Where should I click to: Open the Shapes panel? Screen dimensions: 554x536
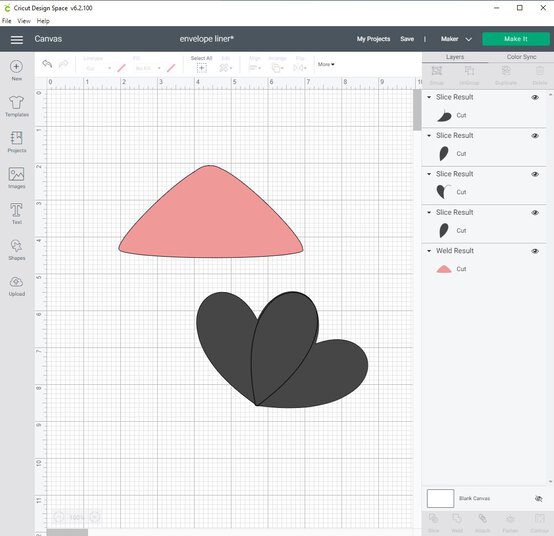click(x=17, y=249)
